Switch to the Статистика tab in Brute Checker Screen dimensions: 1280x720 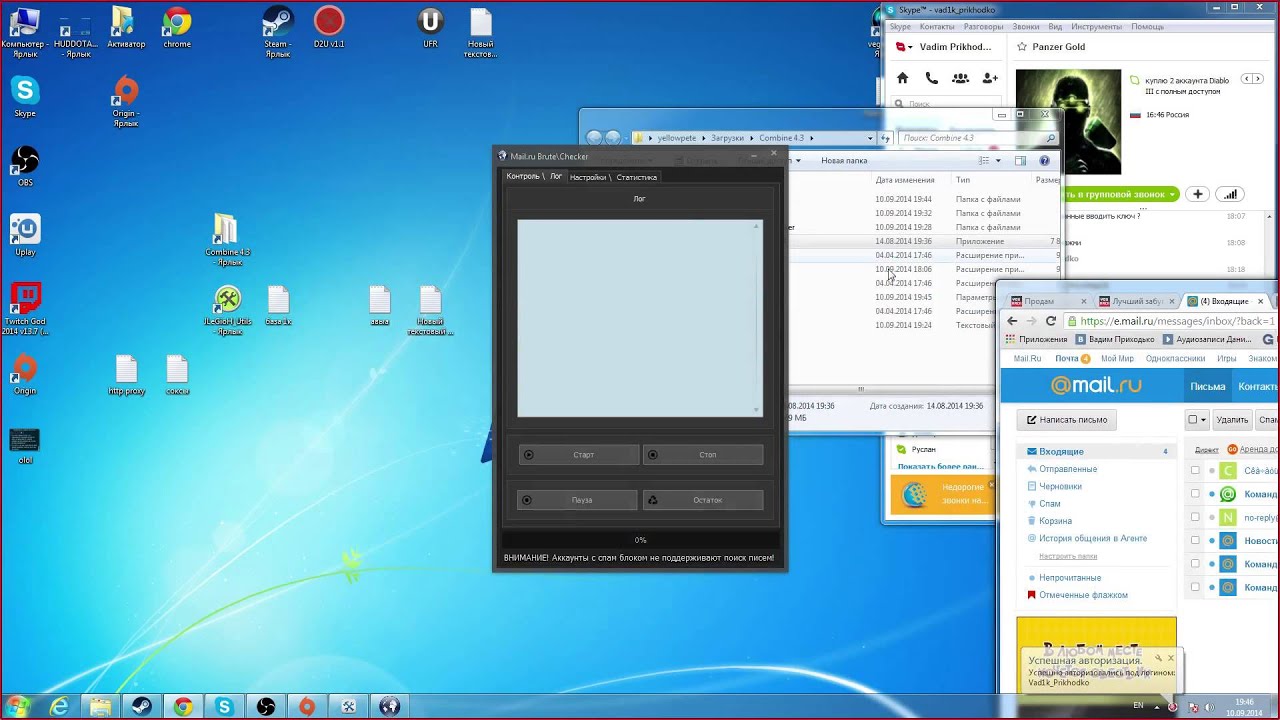[637, 177]
